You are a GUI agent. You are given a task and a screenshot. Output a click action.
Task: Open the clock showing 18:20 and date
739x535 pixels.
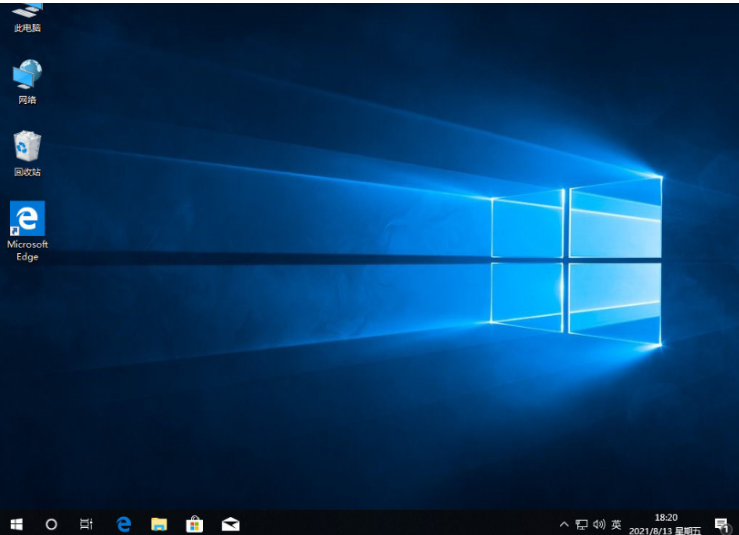[x=665, y=523]
